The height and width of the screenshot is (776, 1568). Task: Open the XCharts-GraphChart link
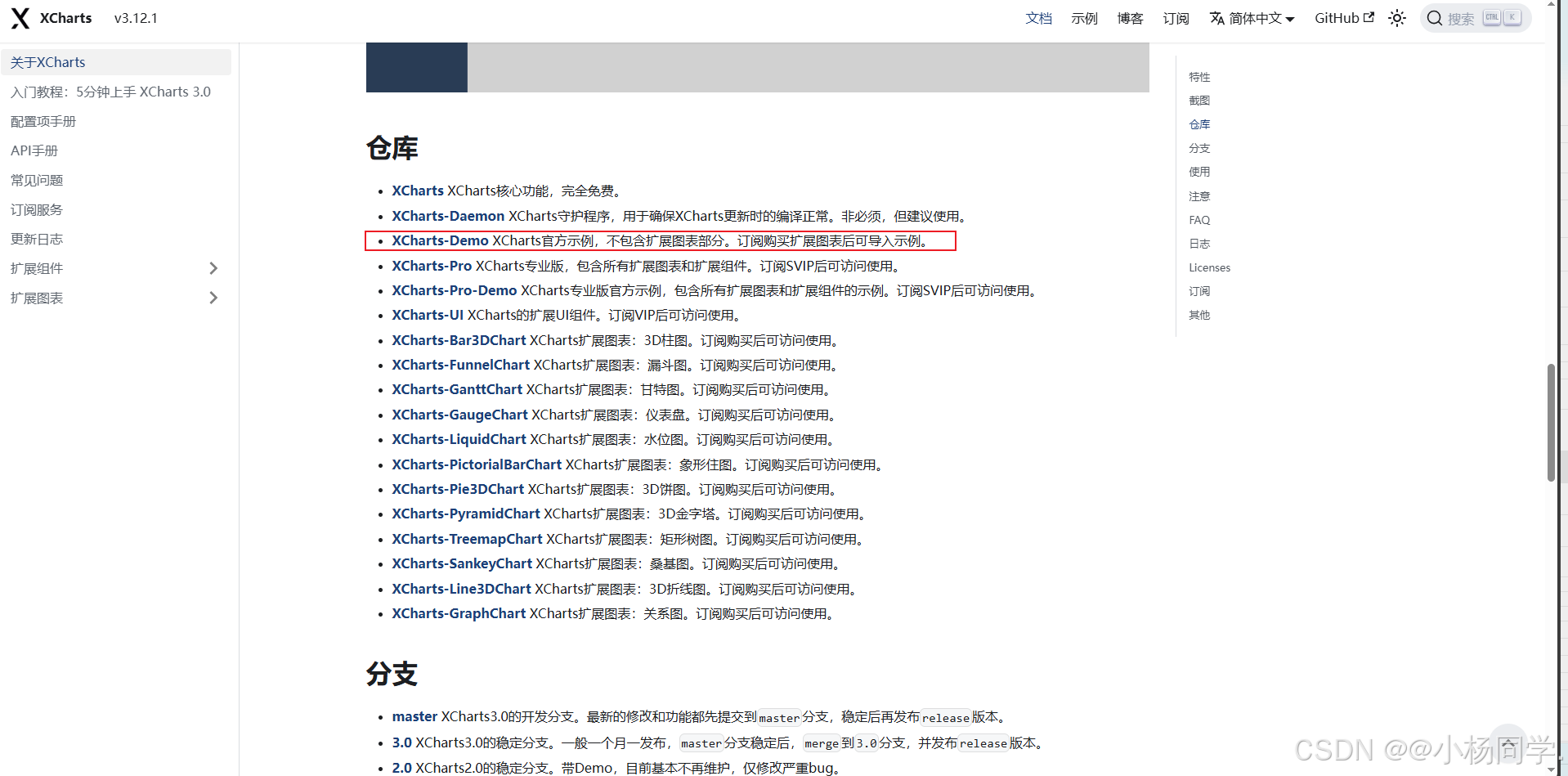[x=459, y=613]
